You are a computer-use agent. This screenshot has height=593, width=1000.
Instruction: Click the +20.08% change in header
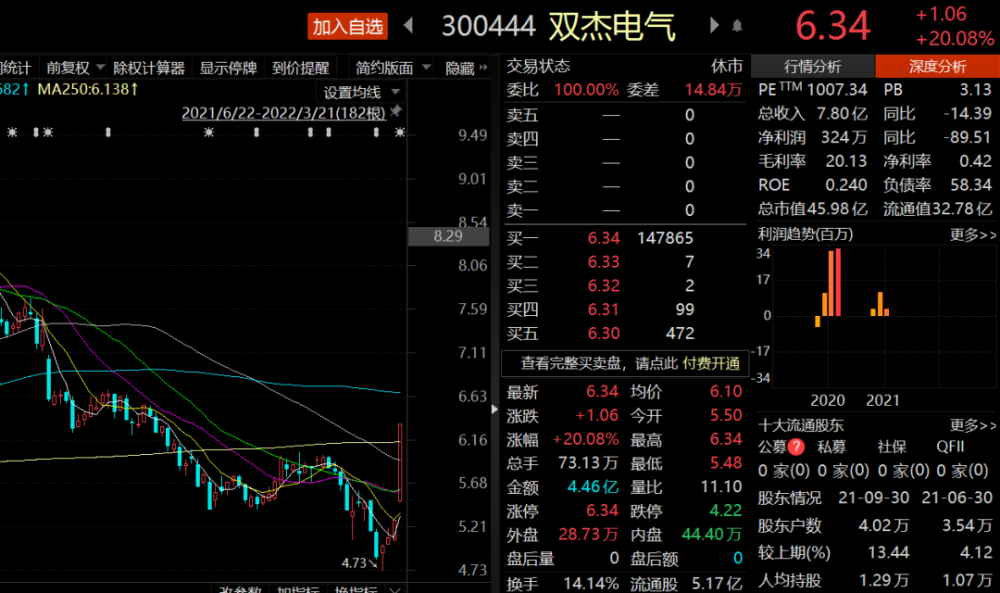[x=955, y=39]
